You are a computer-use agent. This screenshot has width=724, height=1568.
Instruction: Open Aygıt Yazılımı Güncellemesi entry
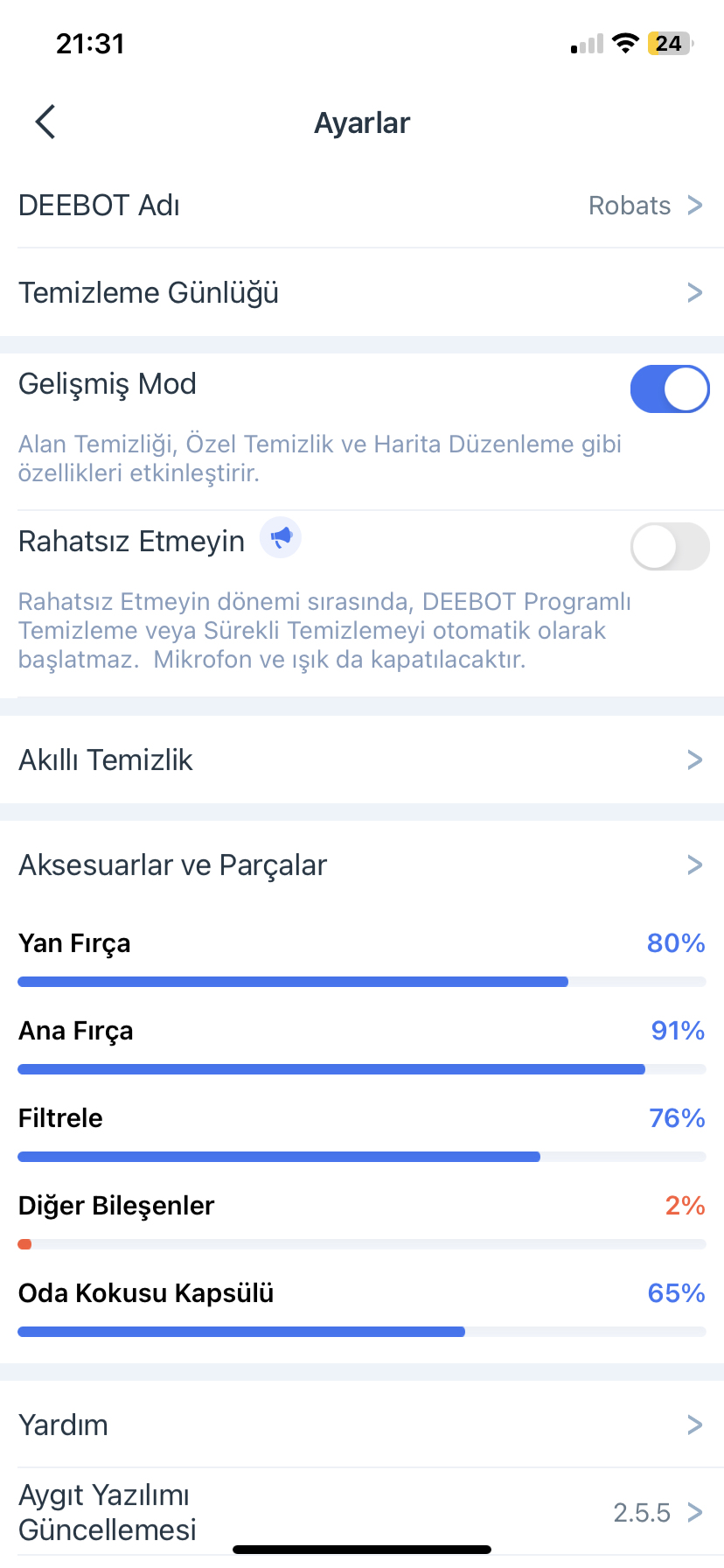click(362, 1512)
